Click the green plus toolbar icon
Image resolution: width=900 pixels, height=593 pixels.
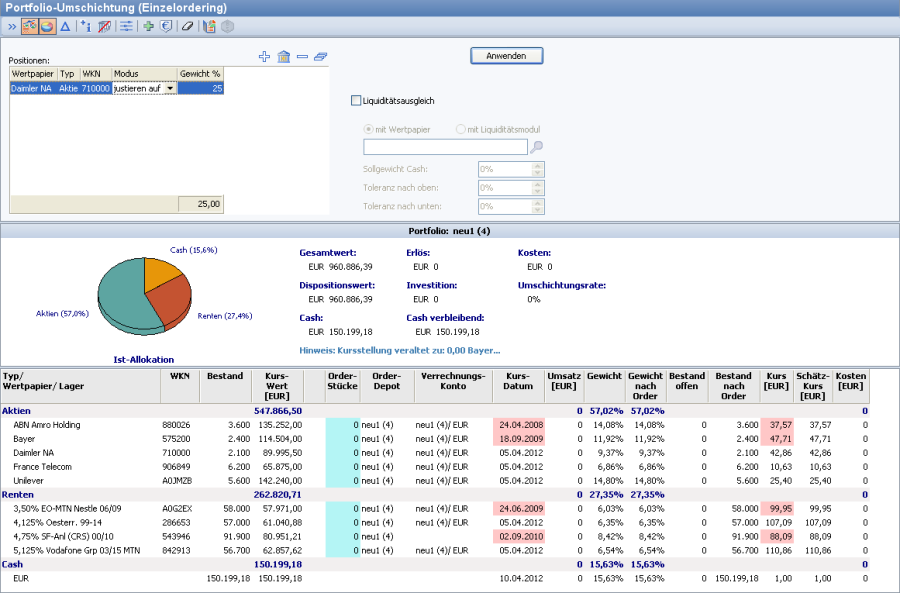pos(149,26)
